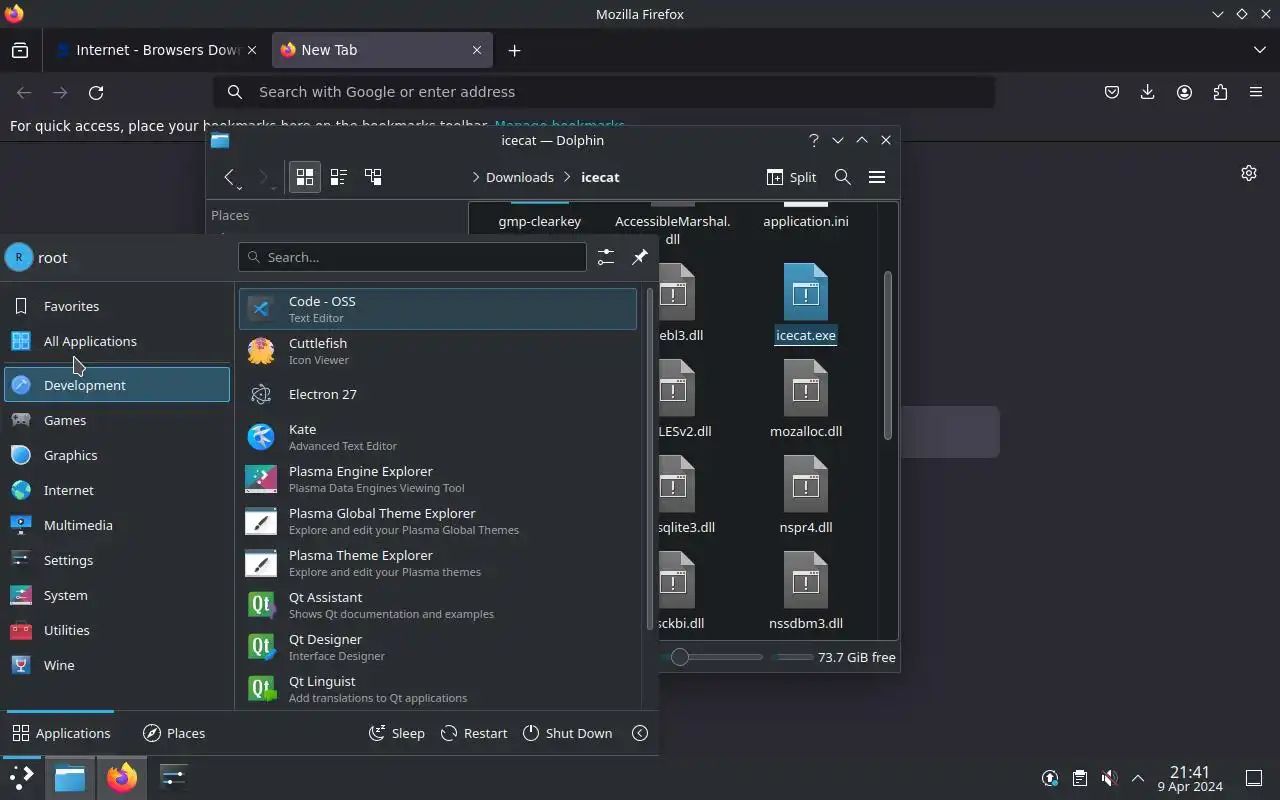Open Graphics category
The image size is (1280, 800).
click(x=117, y=455)
